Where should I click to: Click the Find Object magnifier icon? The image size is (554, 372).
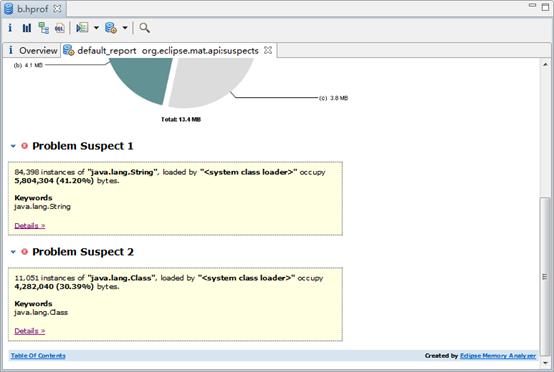point(144,28)
